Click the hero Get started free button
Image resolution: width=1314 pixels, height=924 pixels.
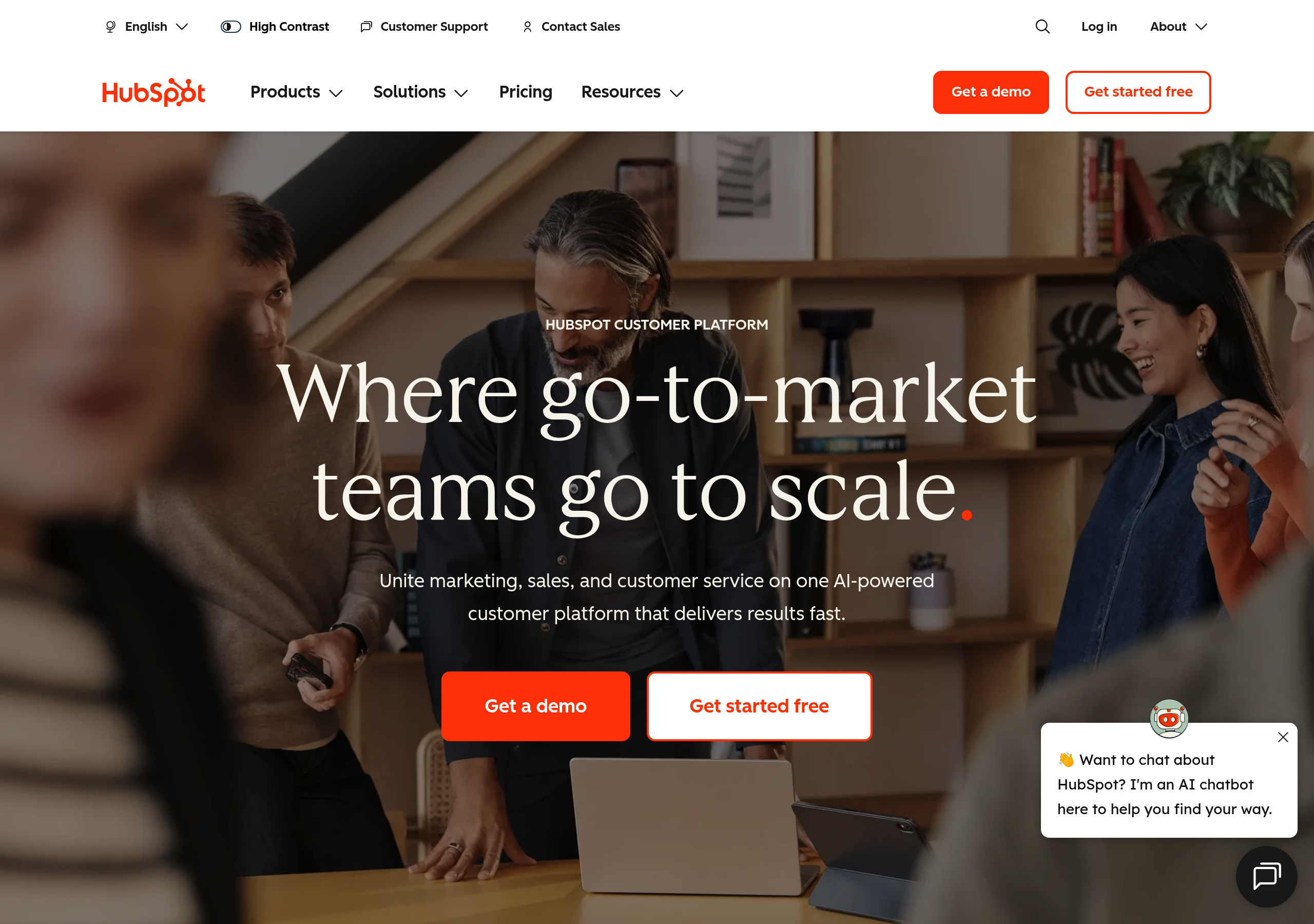pos(759,706)
